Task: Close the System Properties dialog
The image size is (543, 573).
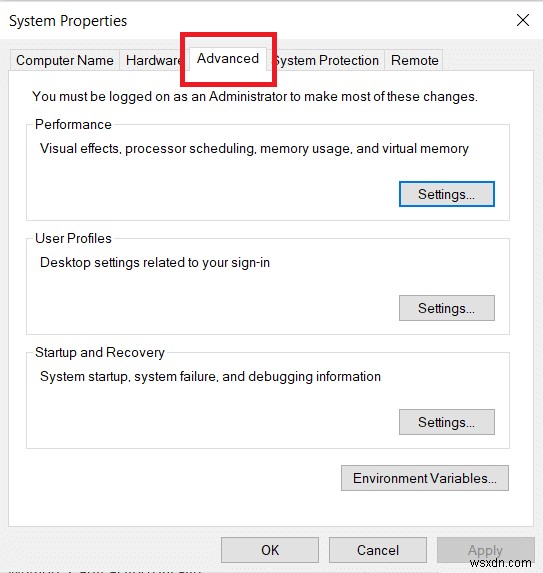Action: [523, 20]
